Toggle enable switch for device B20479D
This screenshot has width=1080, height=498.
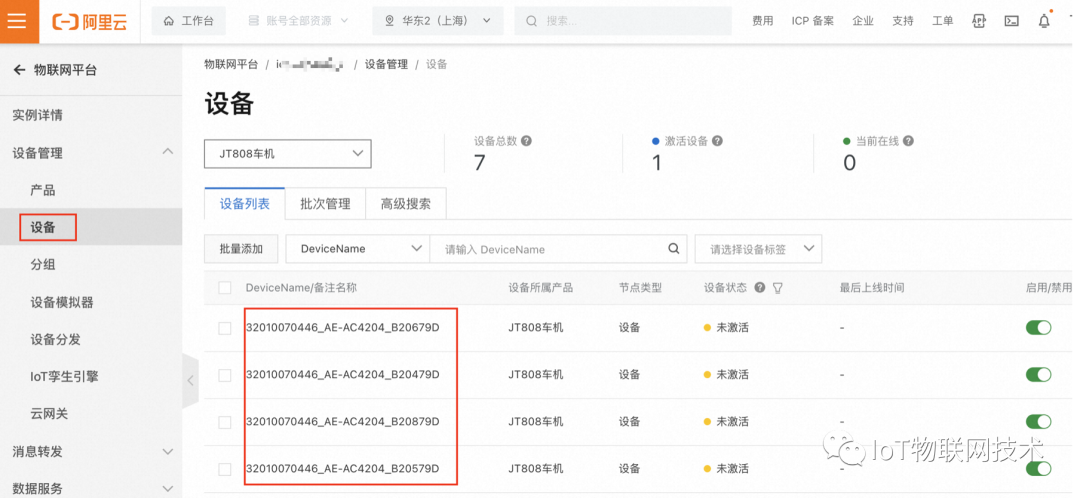[1039, 375]
